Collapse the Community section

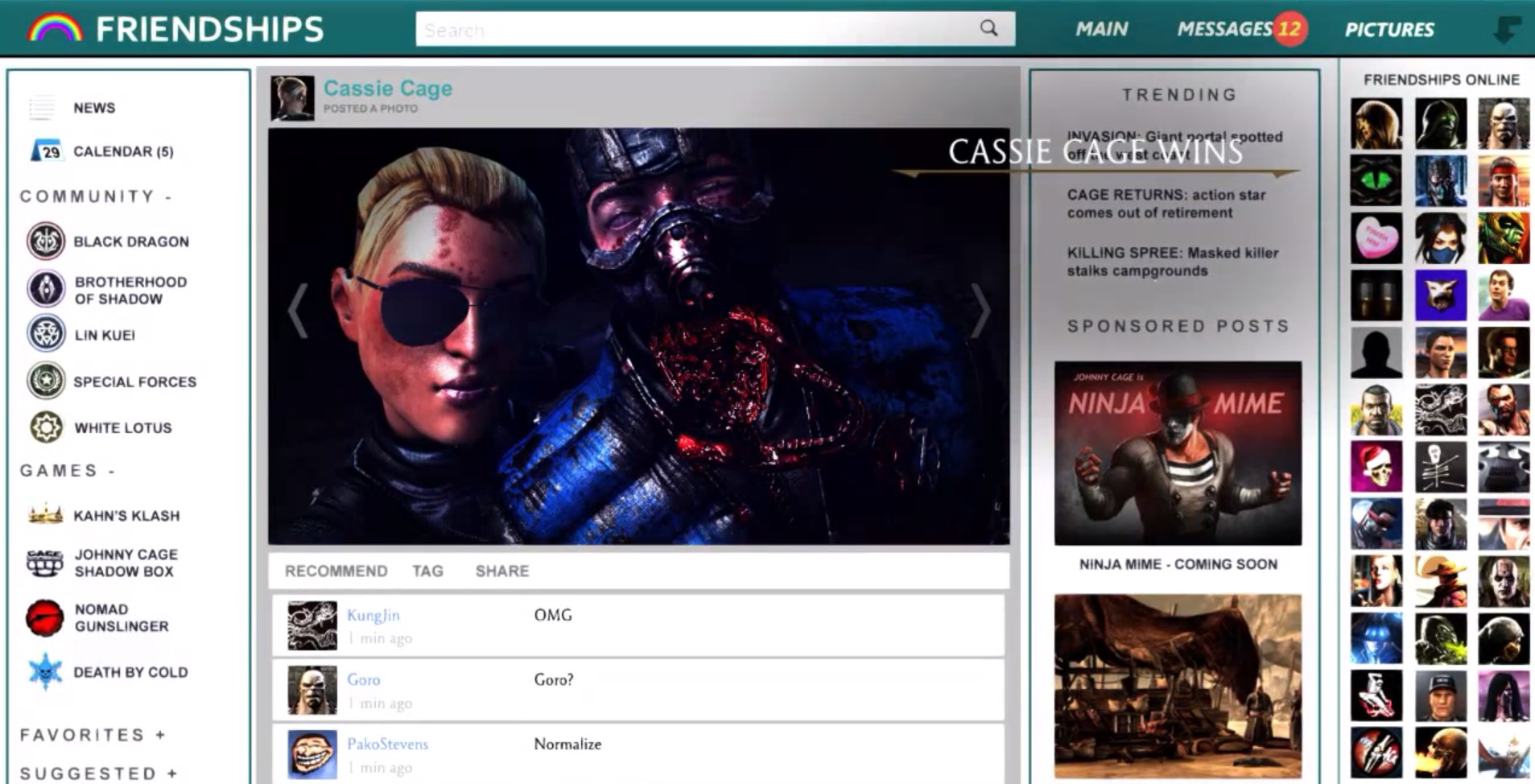click(168, 196)
